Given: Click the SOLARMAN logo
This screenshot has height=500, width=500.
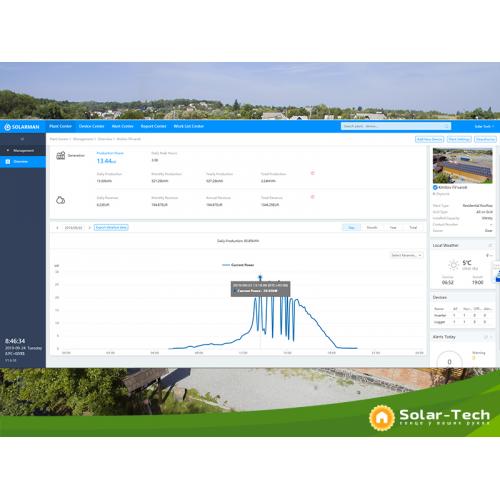Looking at the screenshot, I should tap(22, 127).
